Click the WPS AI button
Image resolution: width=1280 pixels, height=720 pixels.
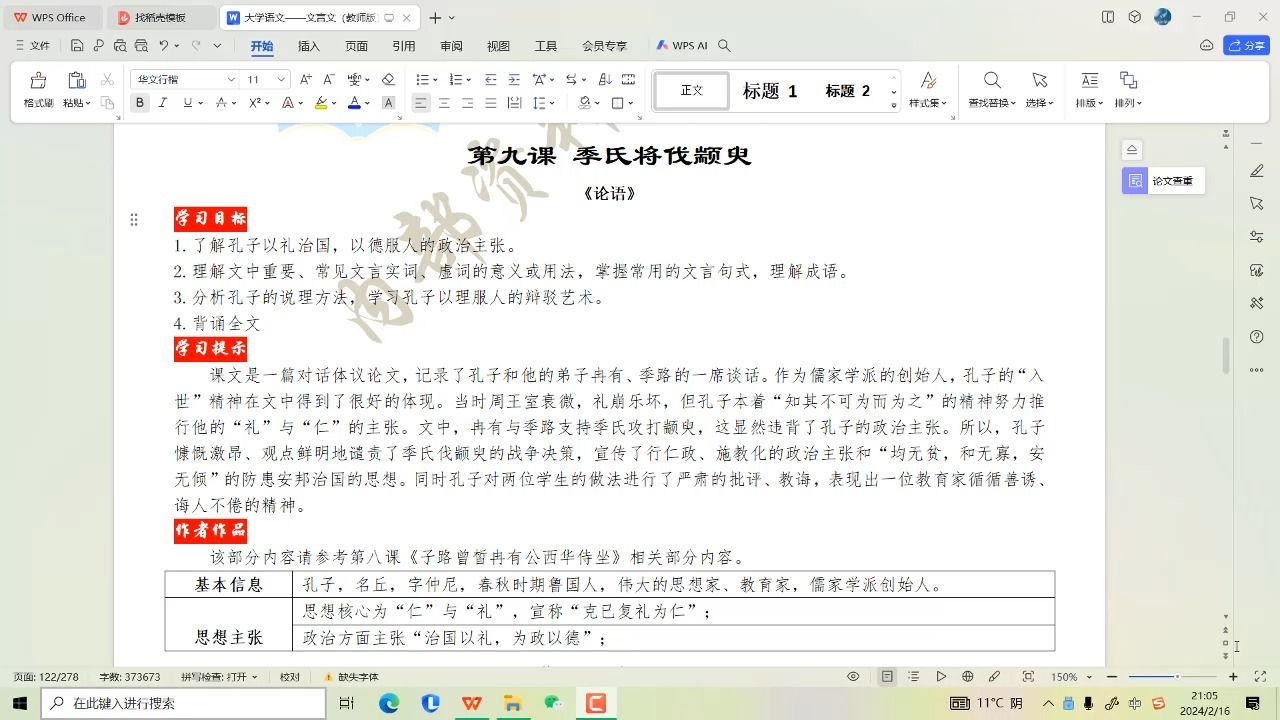[x=682, y=45]
